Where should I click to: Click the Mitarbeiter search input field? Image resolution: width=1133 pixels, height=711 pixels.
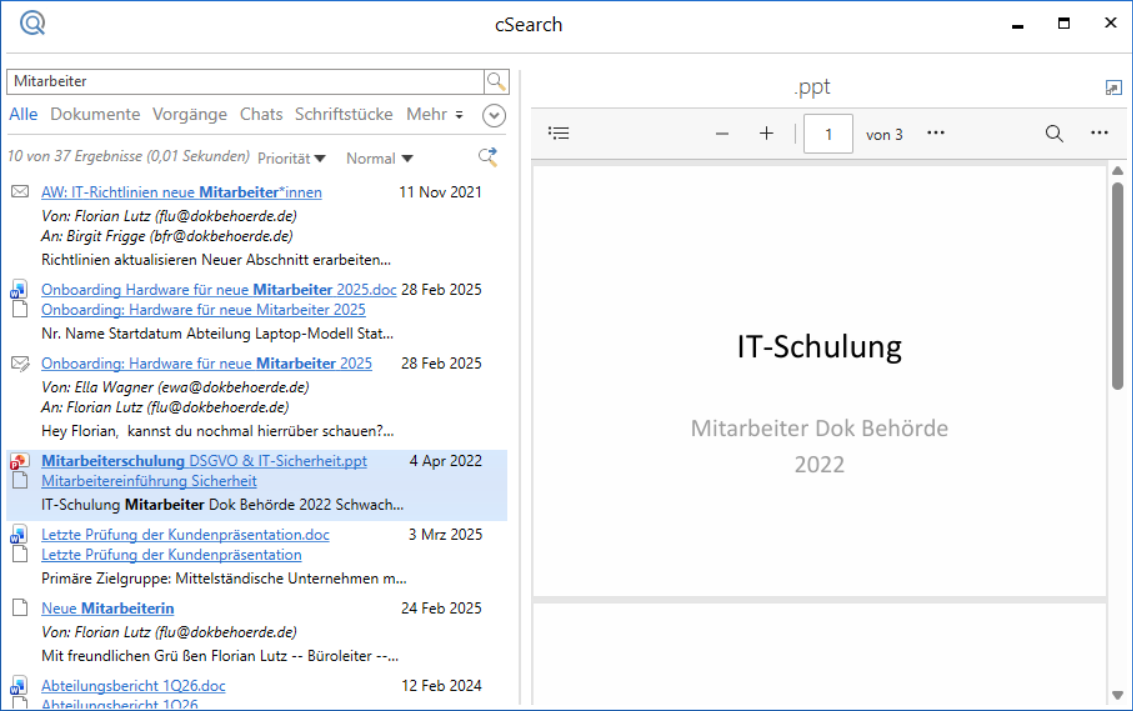(245, 81)
